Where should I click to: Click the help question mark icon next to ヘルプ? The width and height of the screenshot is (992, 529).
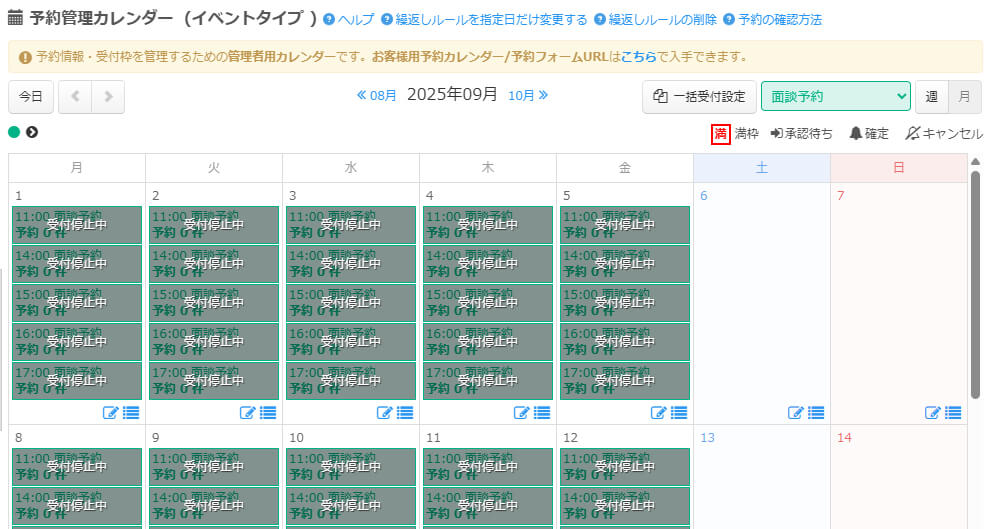329,19
